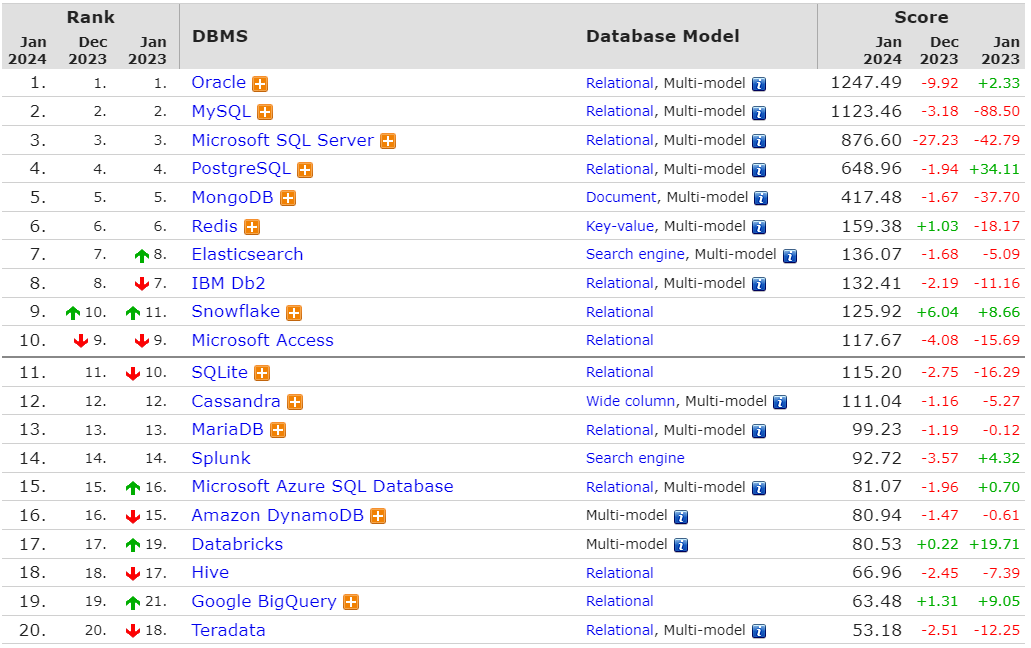Click the plus icon beside Snowflake

(x=294, y=313)
